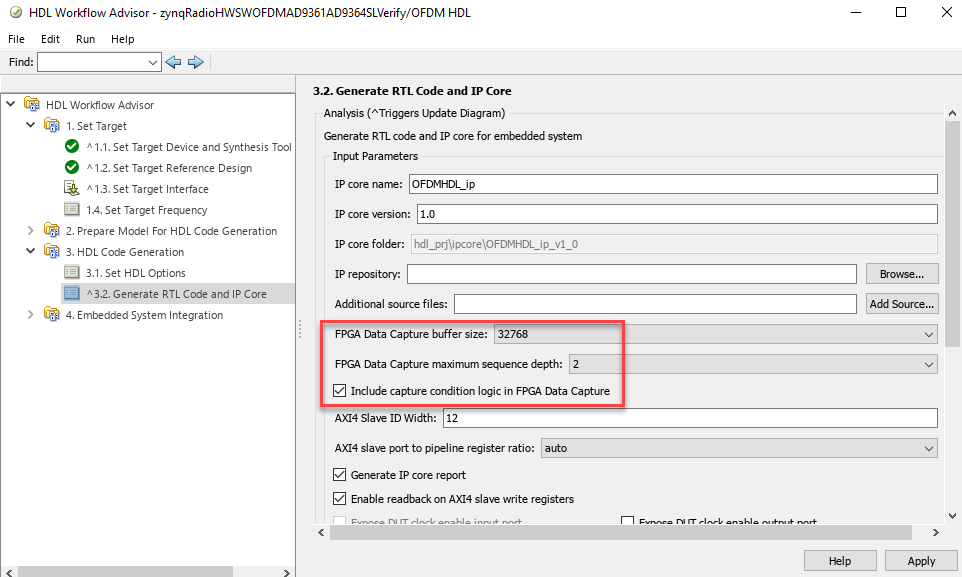Image resolution: width=962 pixels, height=577 pixels.
Task: Disable readback on AXI4 slave write registers
Action: coord(340,499)
